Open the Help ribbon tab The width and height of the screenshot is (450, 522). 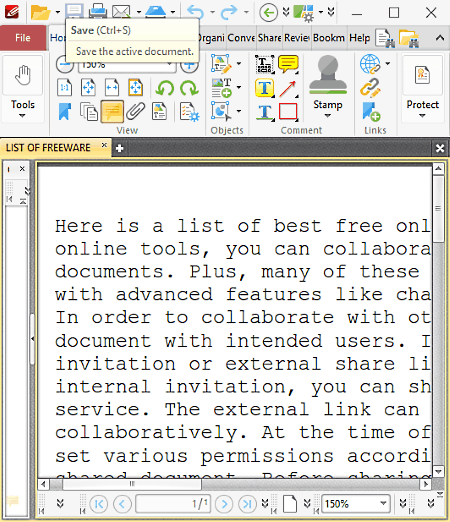(x=360, y=38)
